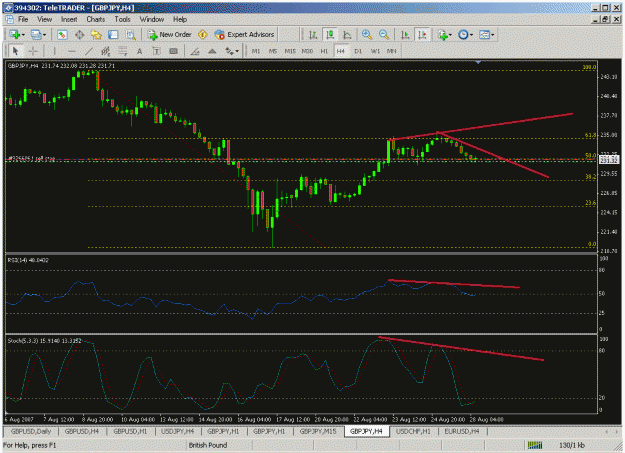Launch MetaEditor via yellow diamond icon
The width and height of the screenshot is (625, 453).
202,35
